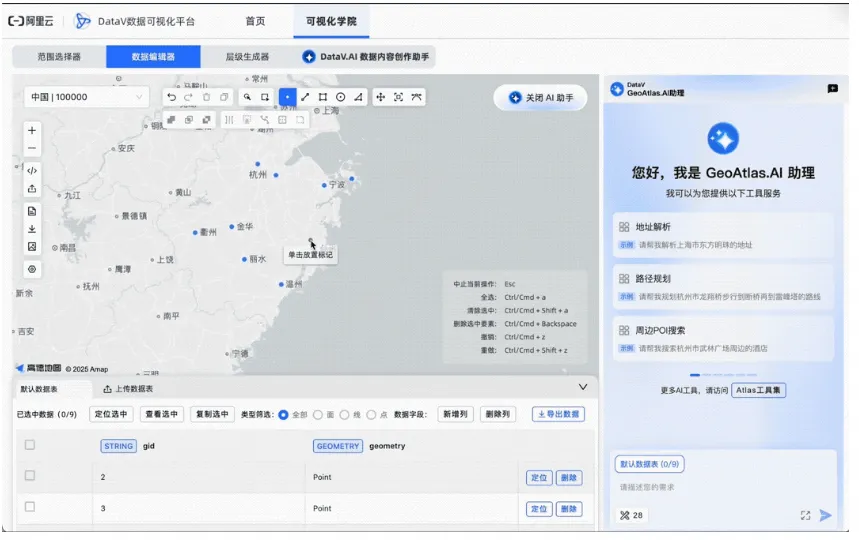The image size is (859, 540).
Task: Choose the 地址解析 tool card
Action: [x=723, y=235]
